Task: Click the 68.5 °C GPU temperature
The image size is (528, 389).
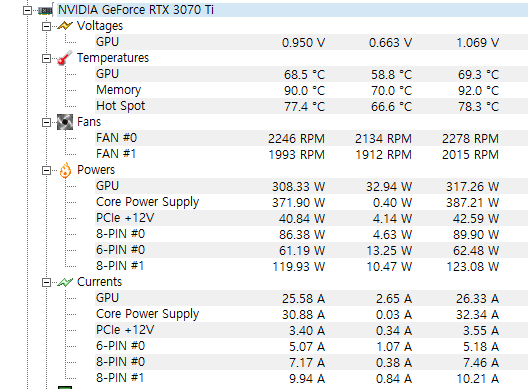Action: pos(304,75)
